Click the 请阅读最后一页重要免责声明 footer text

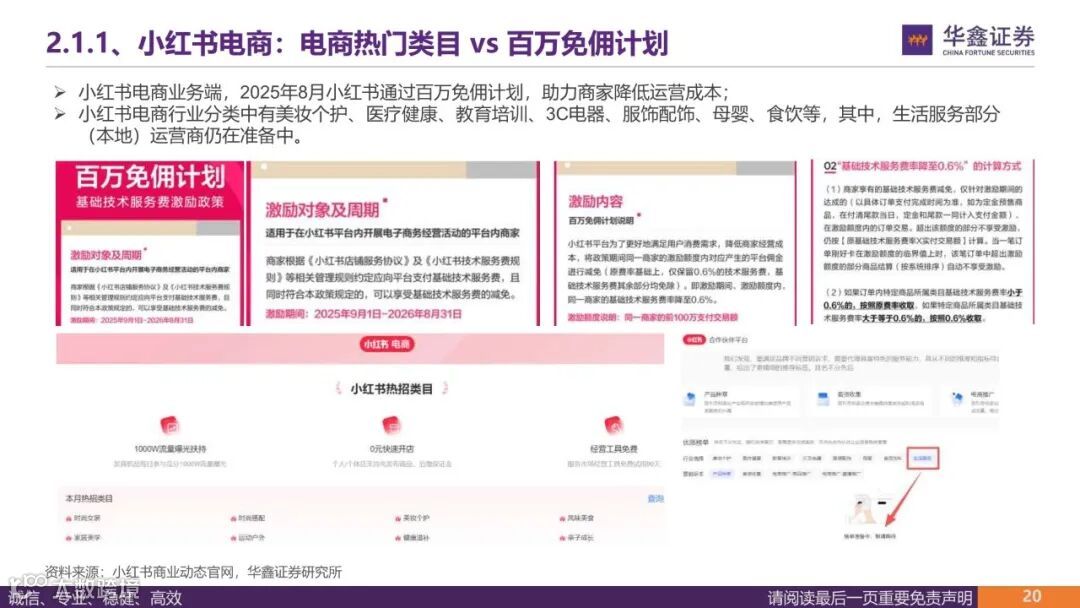(871, 597)
